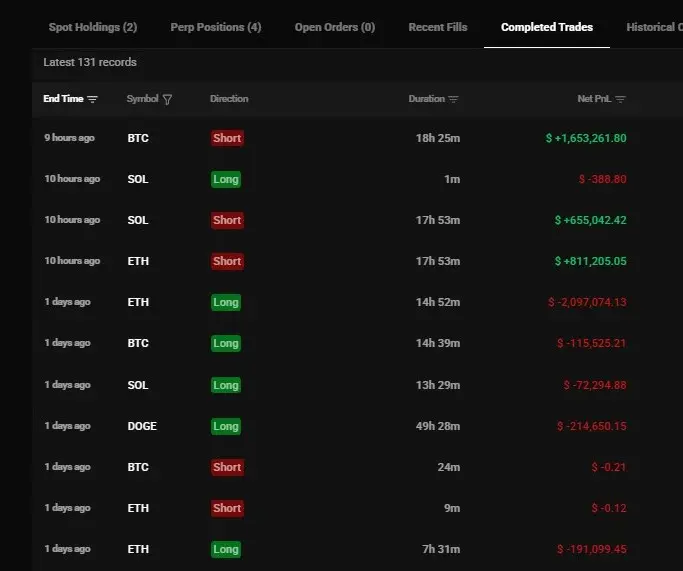This screenshot has height=571, width=683.
Task: View the Recent Fills tab
Action: pos(438,27)
